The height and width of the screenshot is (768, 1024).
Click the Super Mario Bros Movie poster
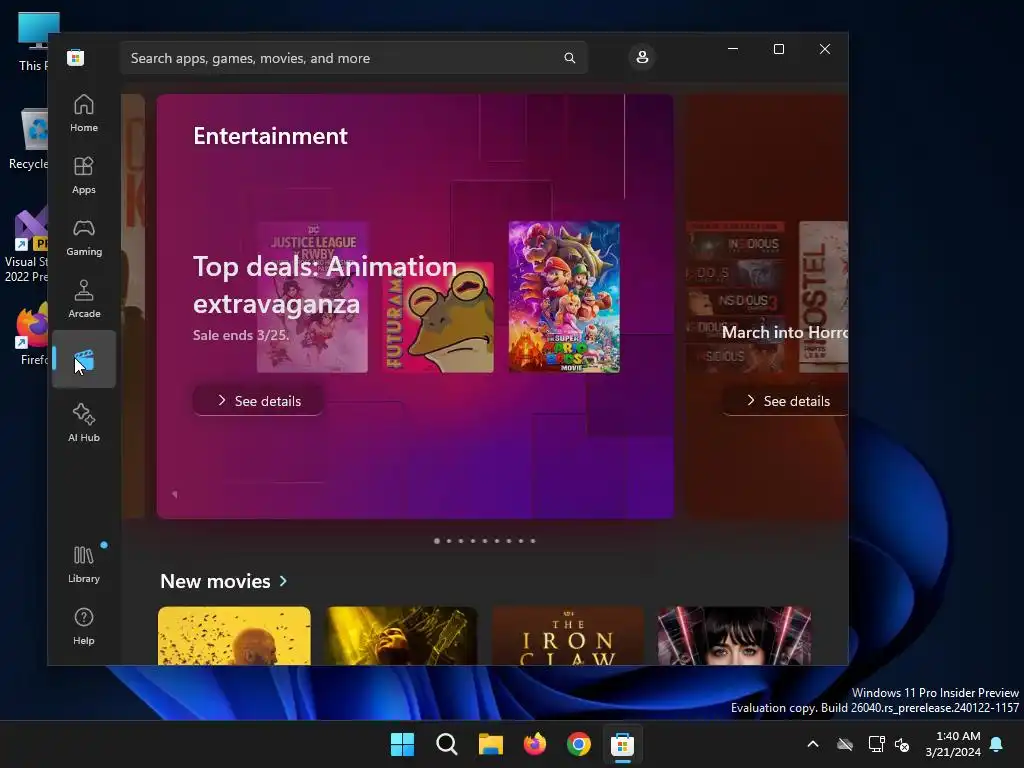[x=564, y=296]
